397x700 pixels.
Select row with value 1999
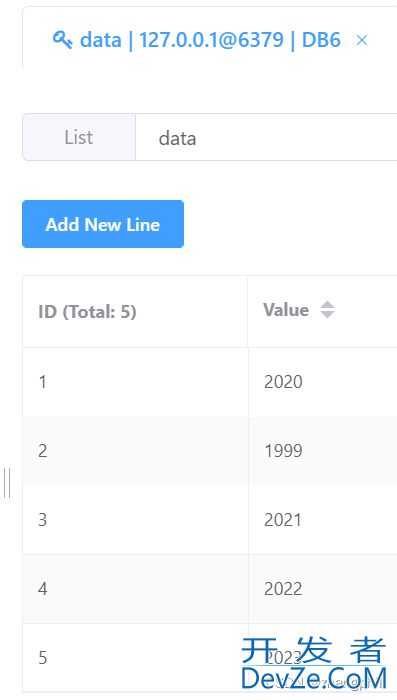pyautogui.click(x=210, y=451)
